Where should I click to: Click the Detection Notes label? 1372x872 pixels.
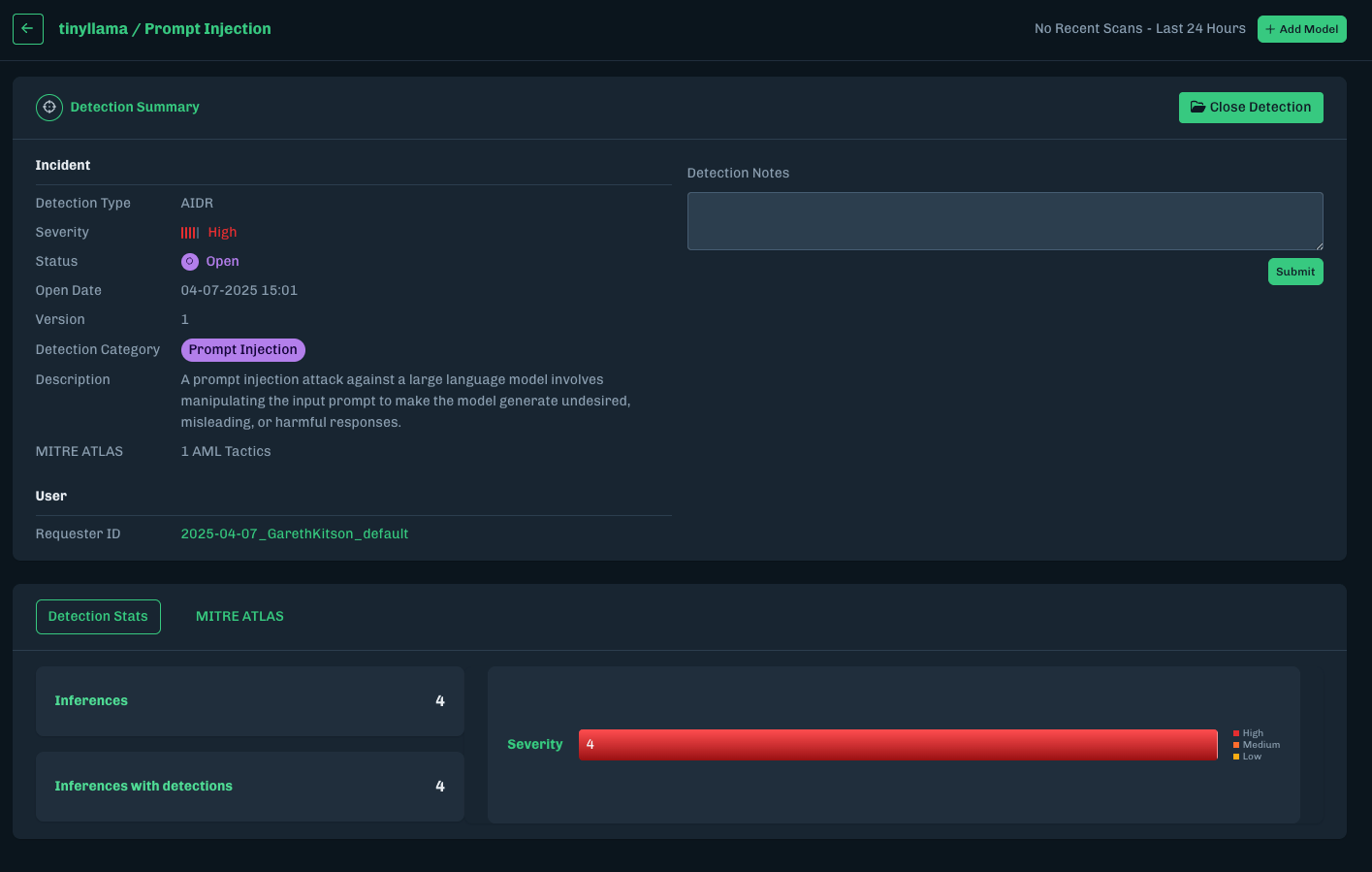pyautogui.click(x=738, y=174)
